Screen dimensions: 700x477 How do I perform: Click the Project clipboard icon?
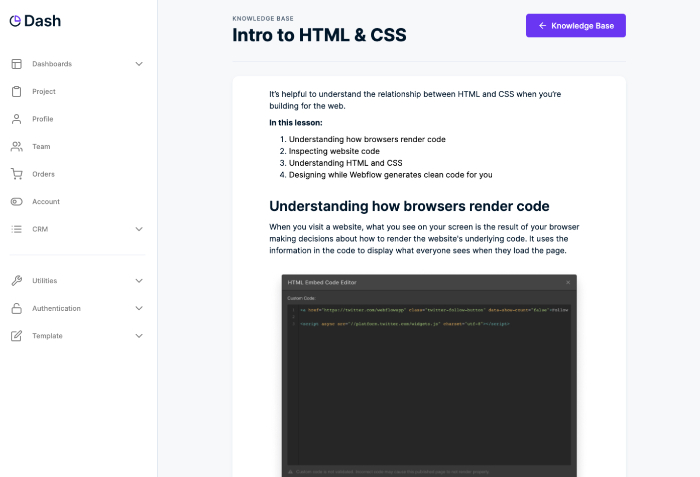click(17, 92)
